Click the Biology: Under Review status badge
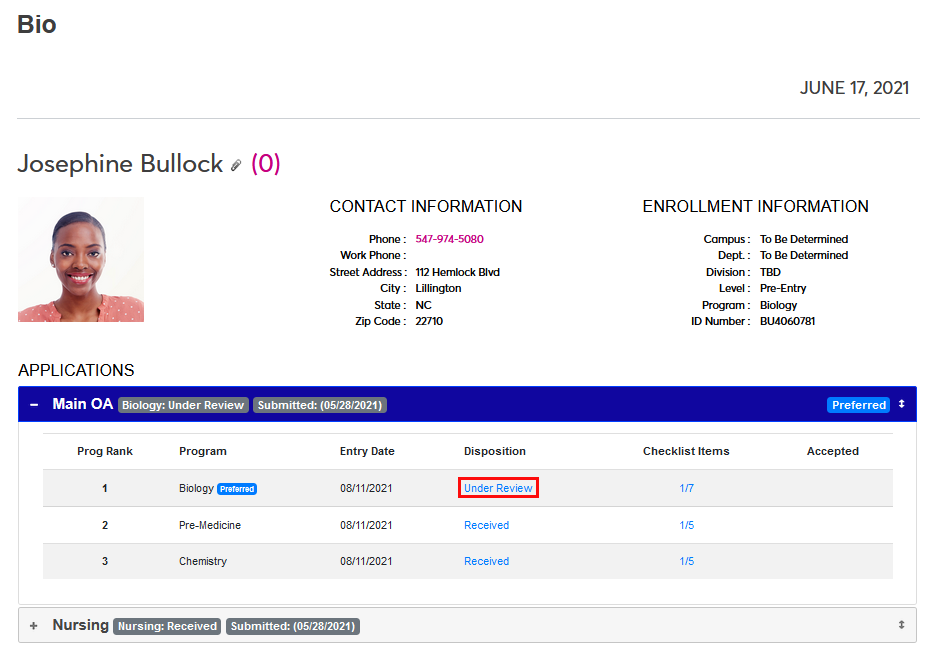 click(183, 405)
